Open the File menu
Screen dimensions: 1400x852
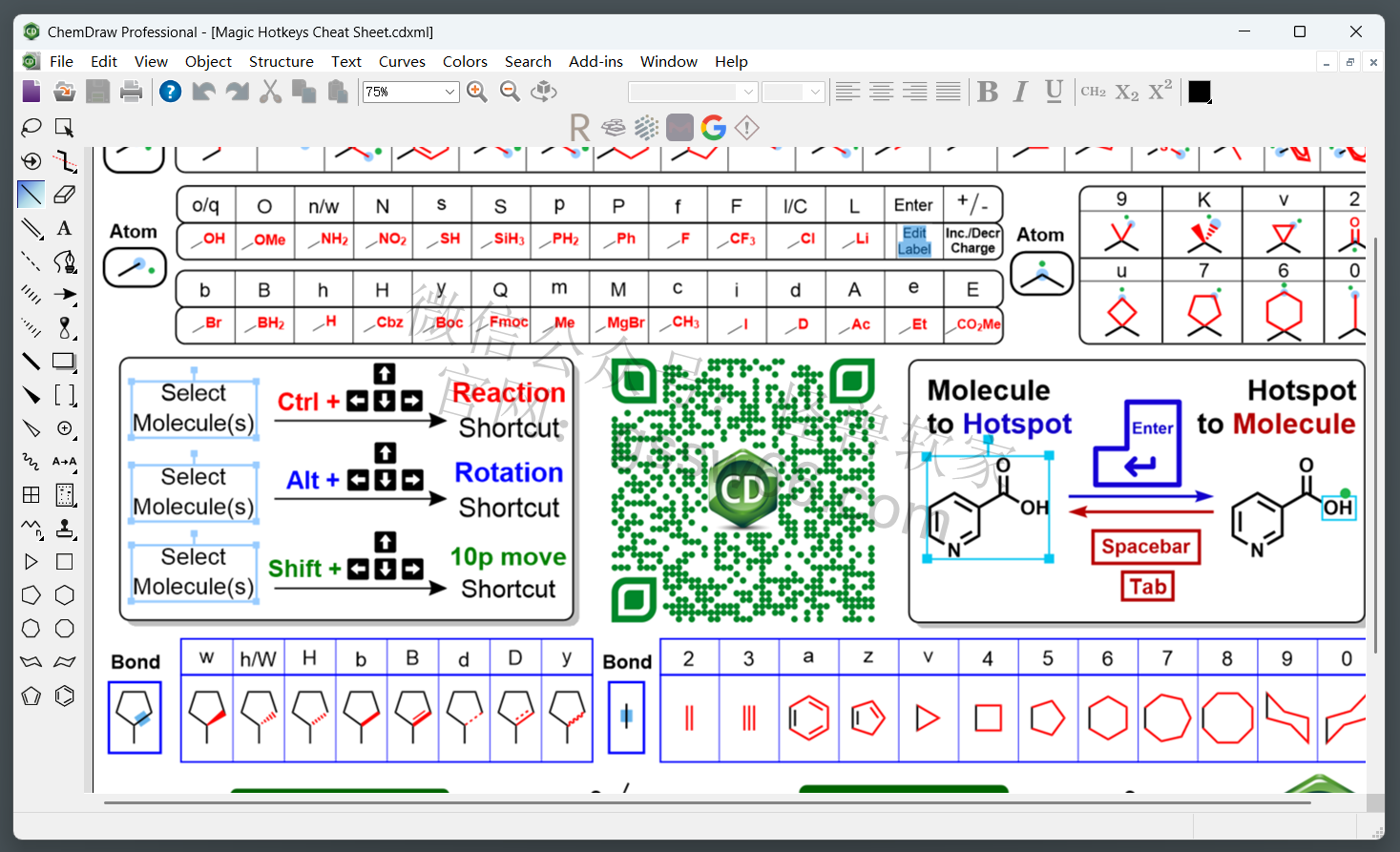(61, 61)
